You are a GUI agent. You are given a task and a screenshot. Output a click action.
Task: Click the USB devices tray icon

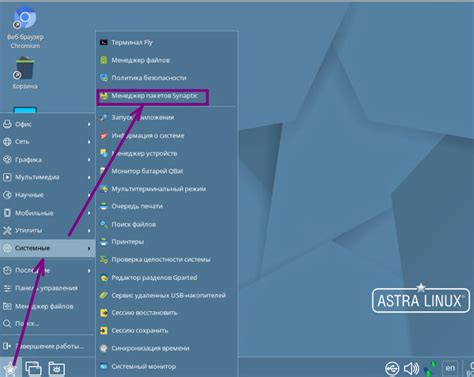point(392,368)
